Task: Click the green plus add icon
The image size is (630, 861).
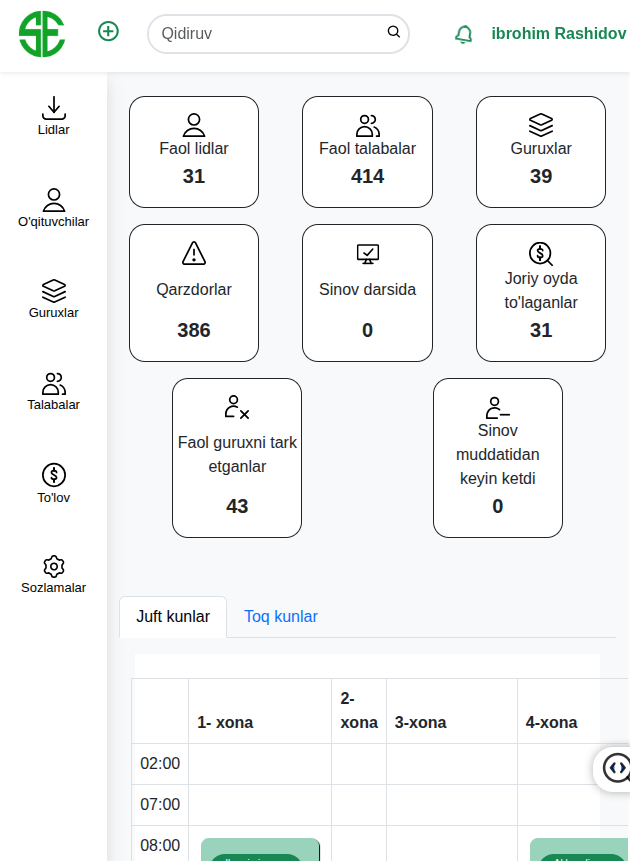Action: (108, 31)
